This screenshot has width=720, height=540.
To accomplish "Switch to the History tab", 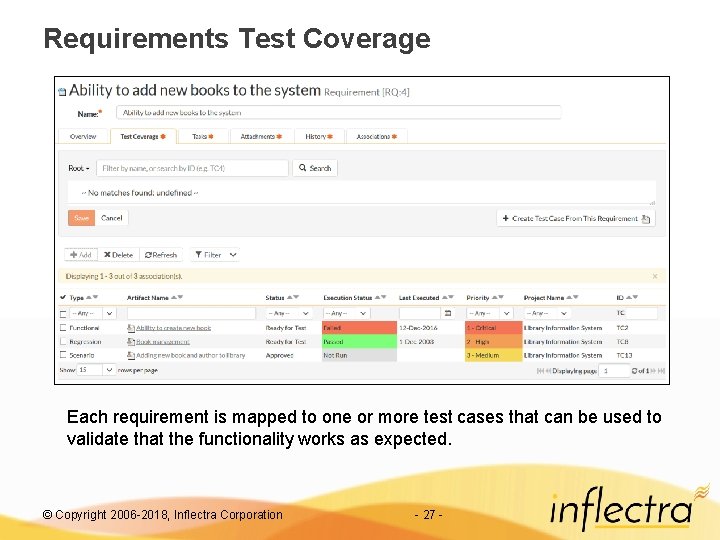I will point(319,136).
